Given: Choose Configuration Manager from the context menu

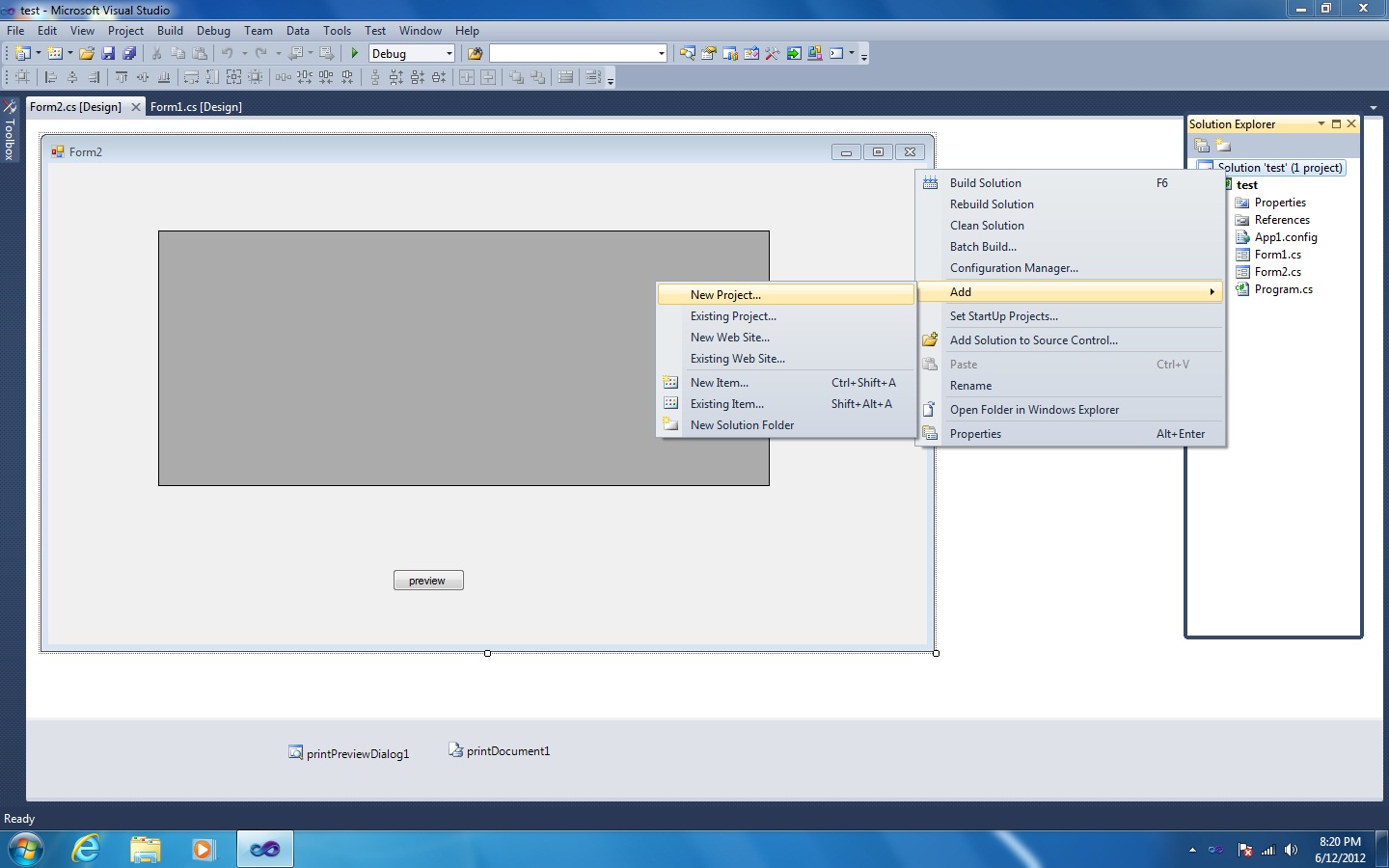Looking at the screenshot, I should (x=1072, y=268).
